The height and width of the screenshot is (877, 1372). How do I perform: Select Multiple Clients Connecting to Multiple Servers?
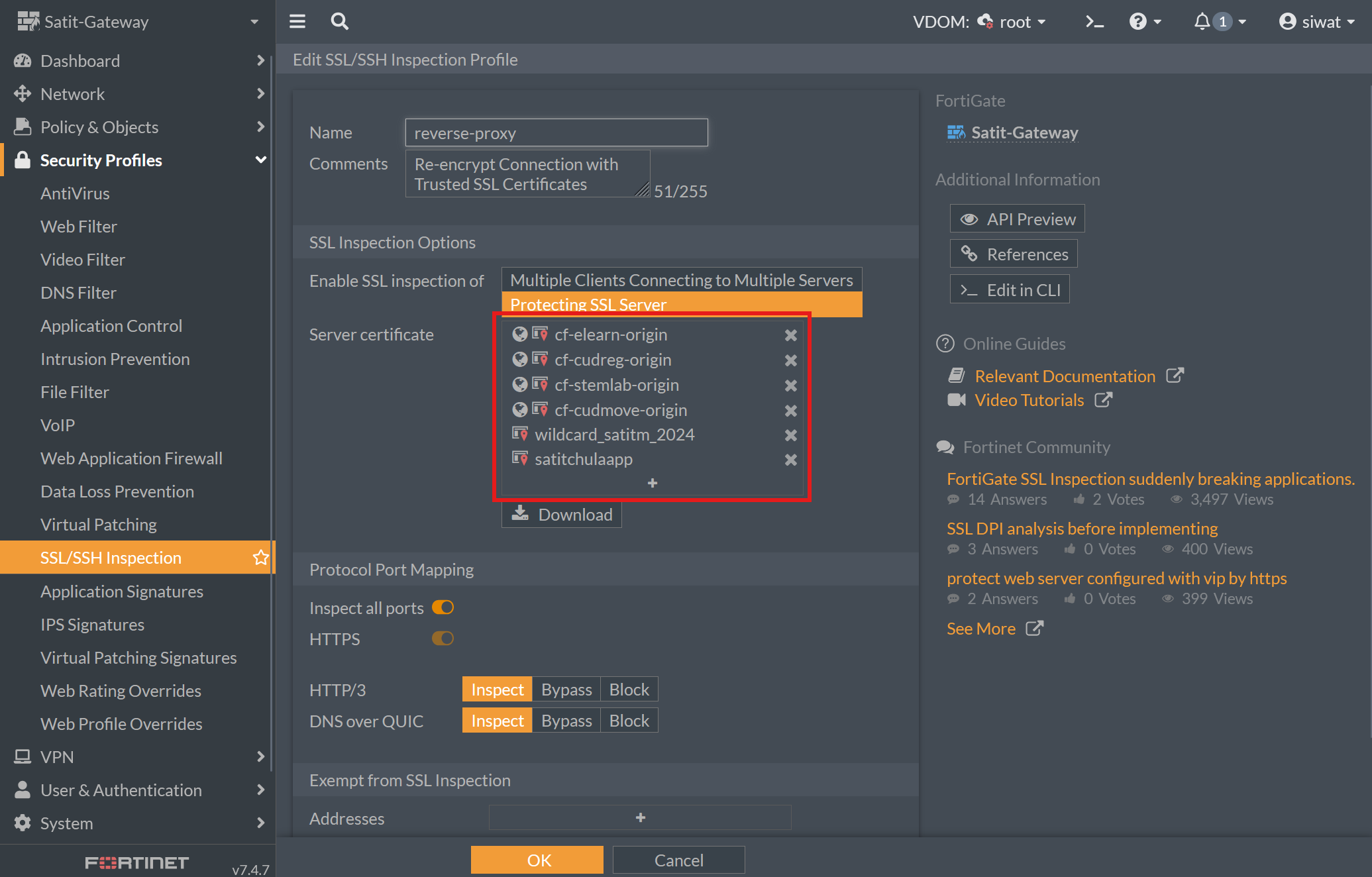[682, 280]
